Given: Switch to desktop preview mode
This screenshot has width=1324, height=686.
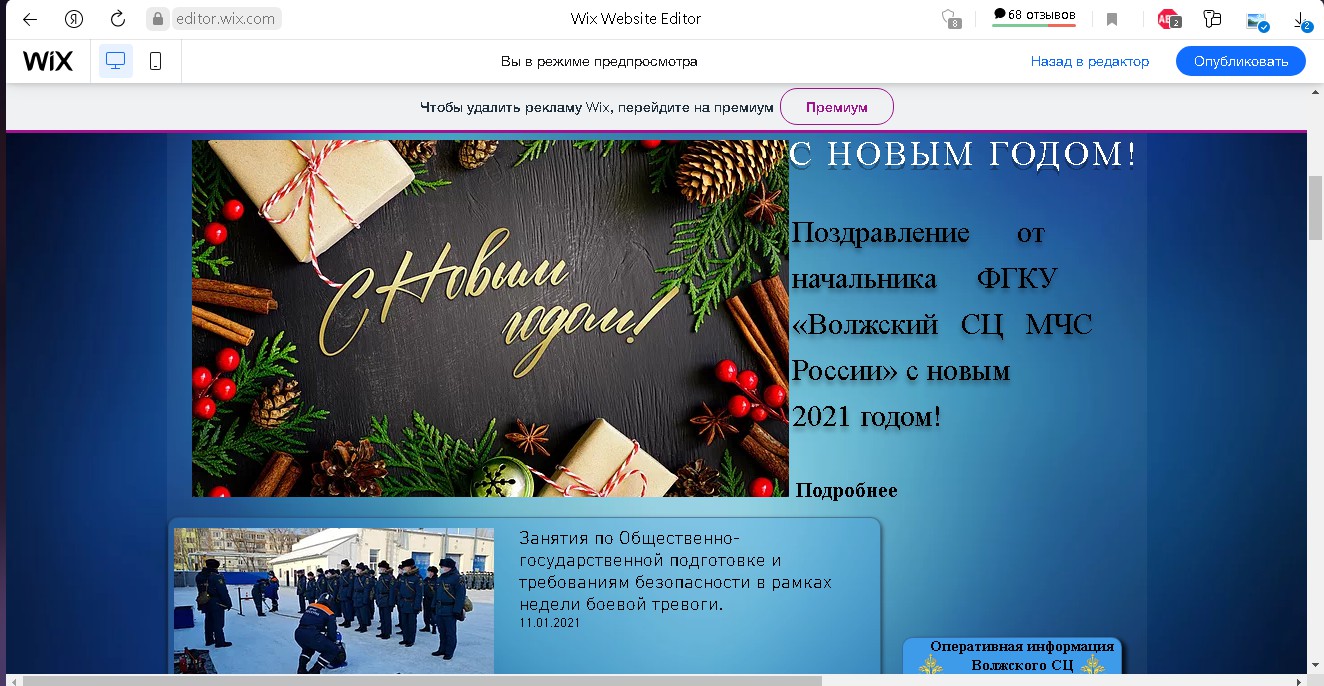Looking at the screenshot, I should [x=116, y=61].
